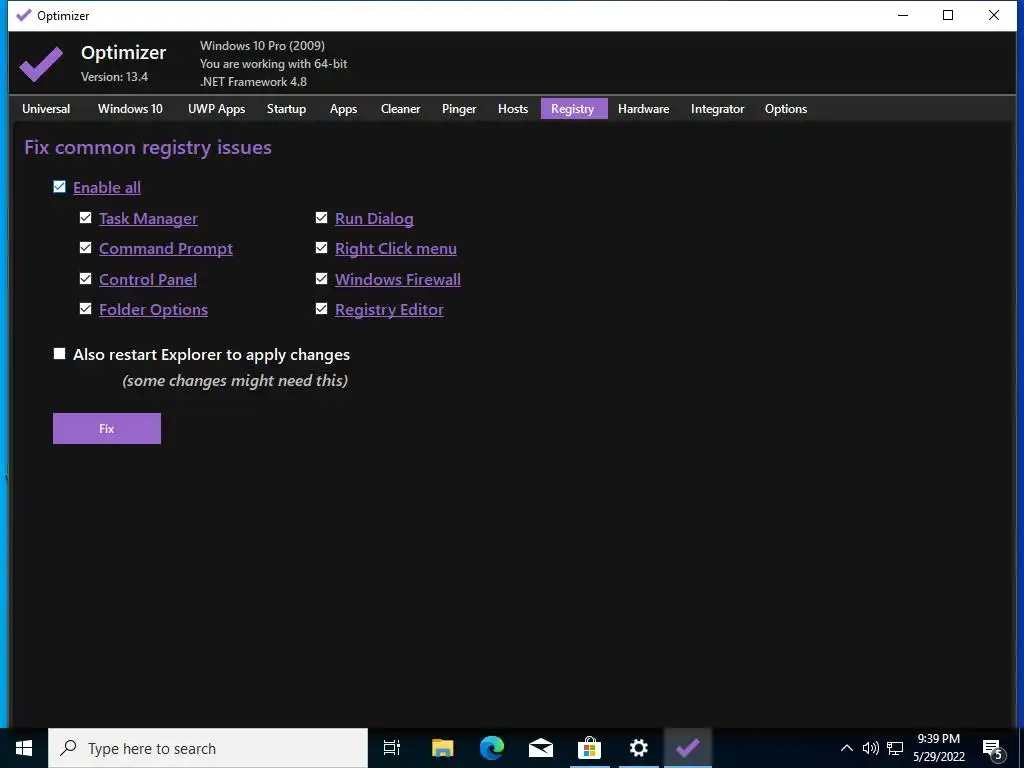
Task: Show hidden system tray icons
Action: click(x=846, y=748)
